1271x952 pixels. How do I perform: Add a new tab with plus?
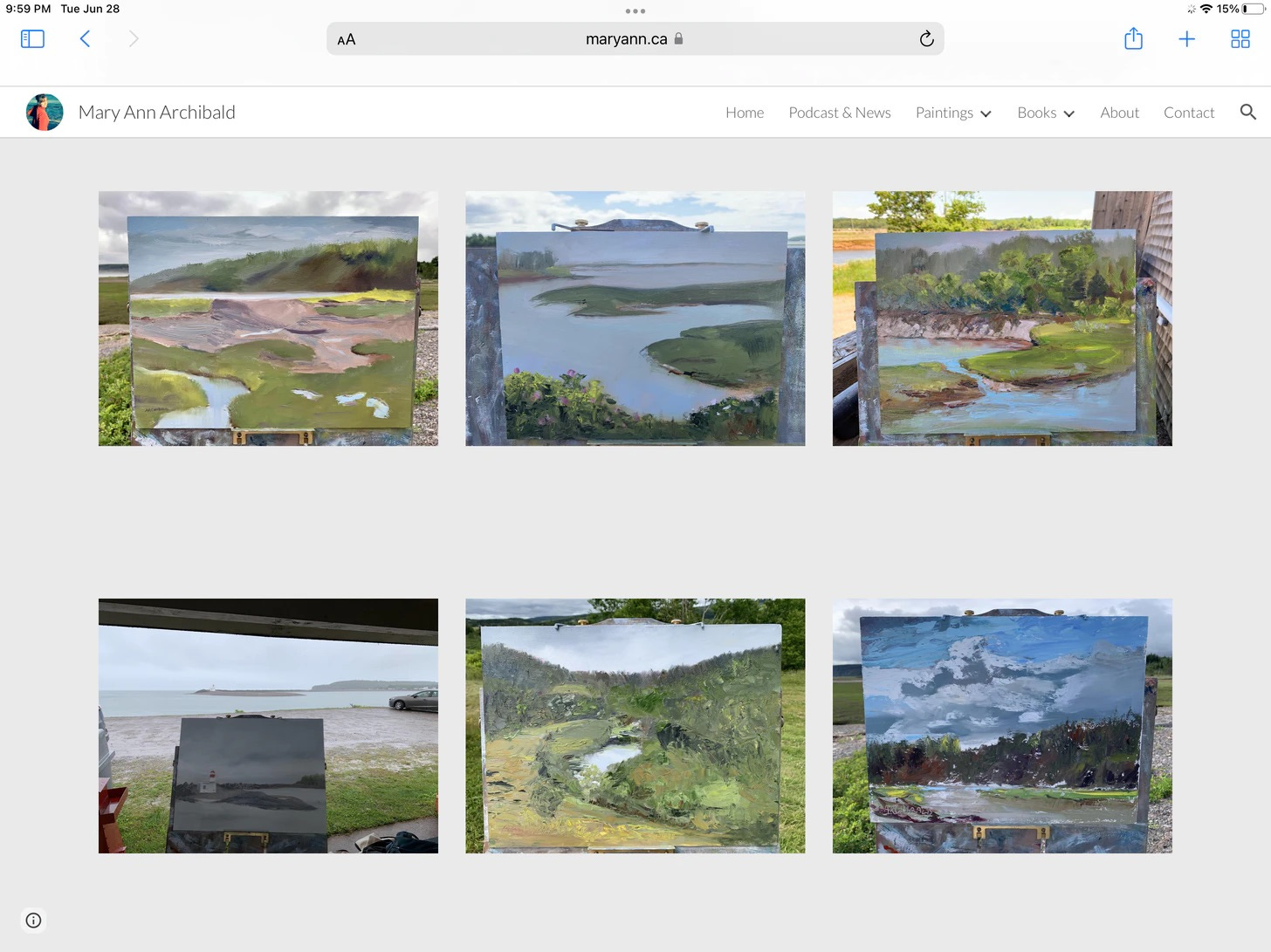point(1186,39)
